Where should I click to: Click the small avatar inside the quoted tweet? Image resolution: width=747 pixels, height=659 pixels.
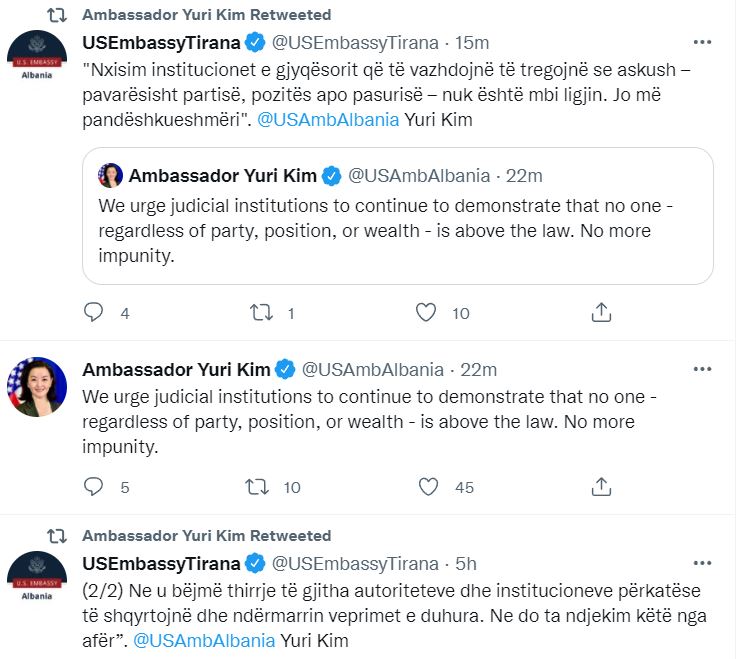coord(110,176)
